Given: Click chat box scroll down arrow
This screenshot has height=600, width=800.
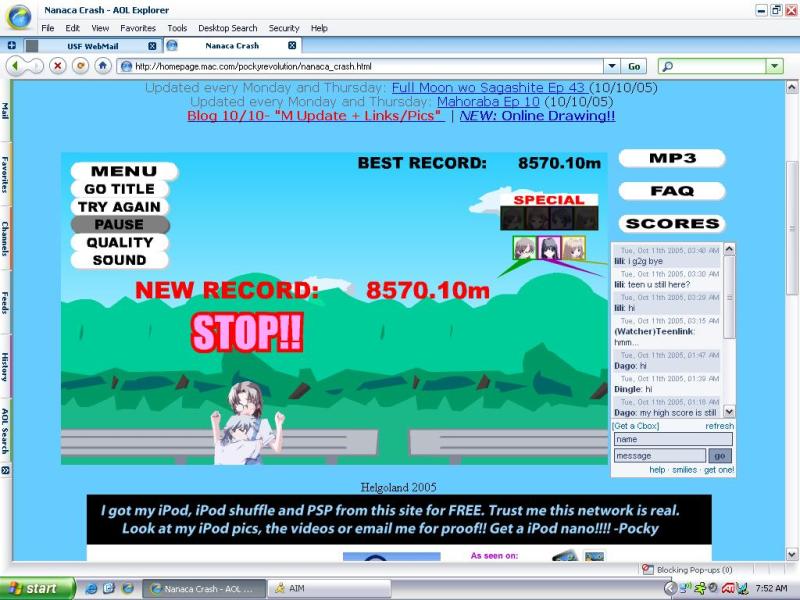Looking at the screenshot, I should pyautogui.click(x=729, y=411).
